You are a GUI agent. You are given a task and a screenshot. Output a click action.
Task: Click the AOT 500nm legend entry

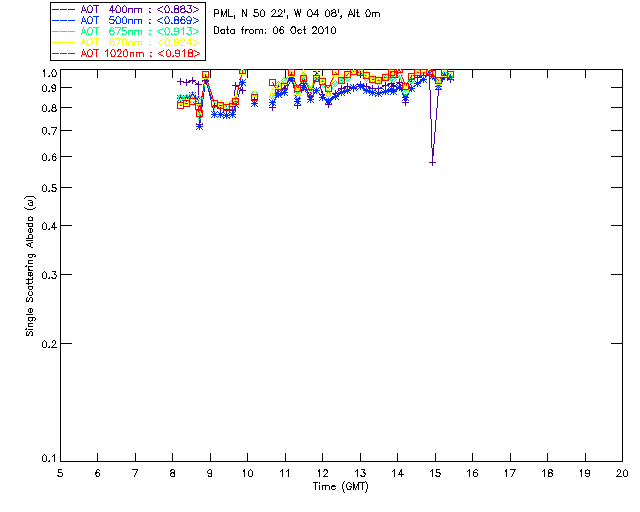[x=126, y=20]
